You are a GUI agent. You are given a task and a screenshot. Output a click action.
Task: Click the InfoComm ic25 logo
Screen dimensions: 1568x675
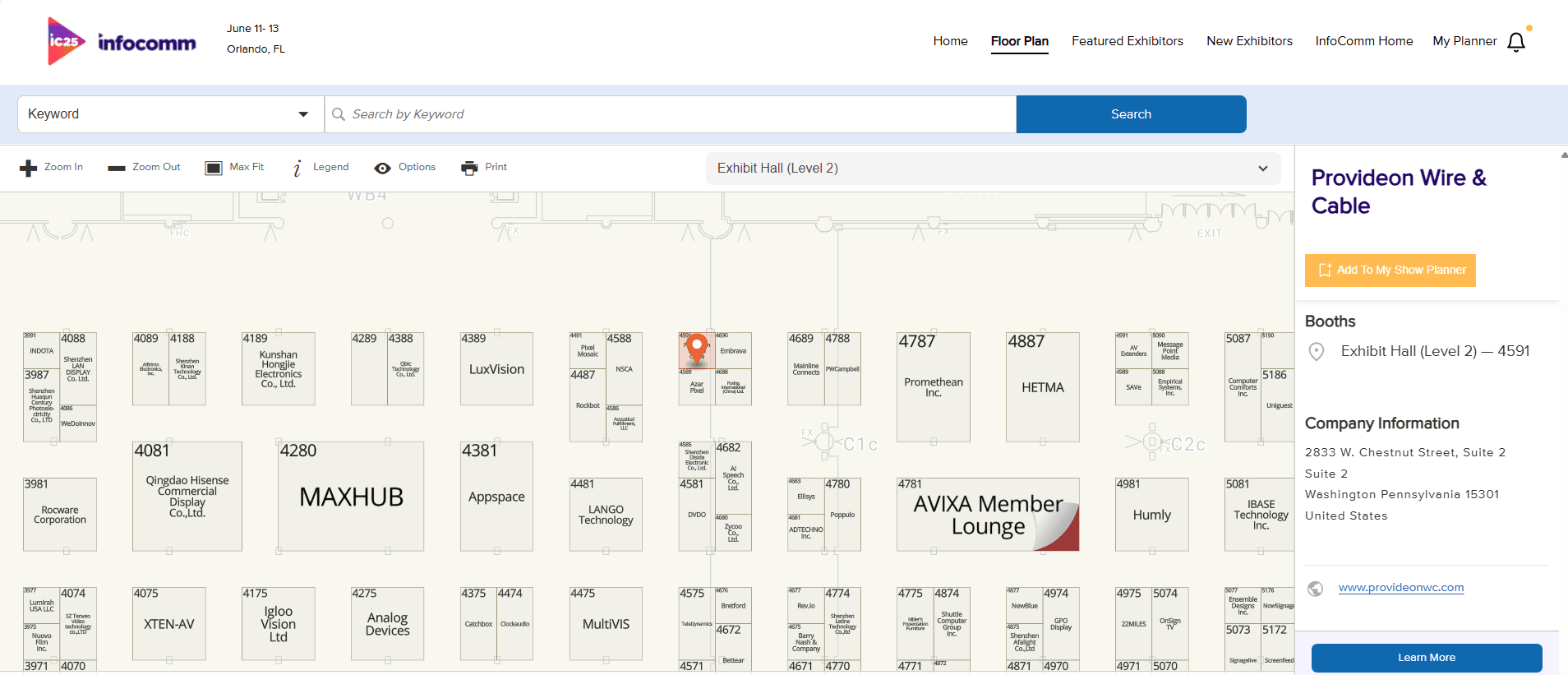coord(122,41)
